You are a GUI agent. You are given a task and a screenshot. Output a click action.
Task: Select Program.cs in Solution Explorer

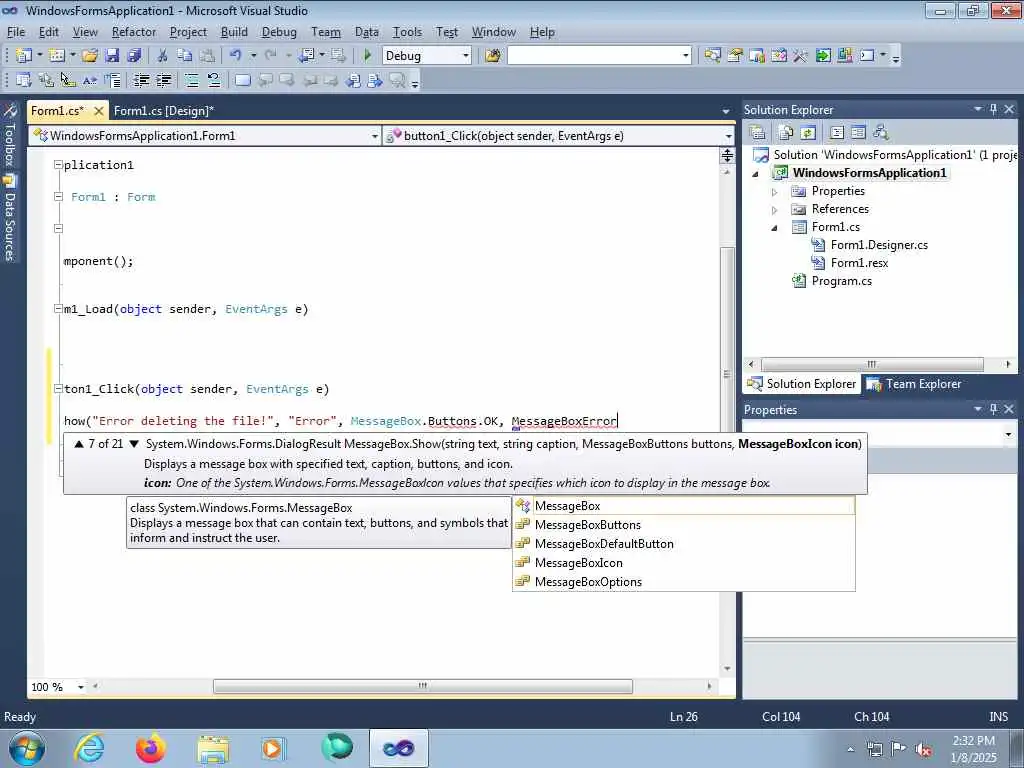point(841,281)
